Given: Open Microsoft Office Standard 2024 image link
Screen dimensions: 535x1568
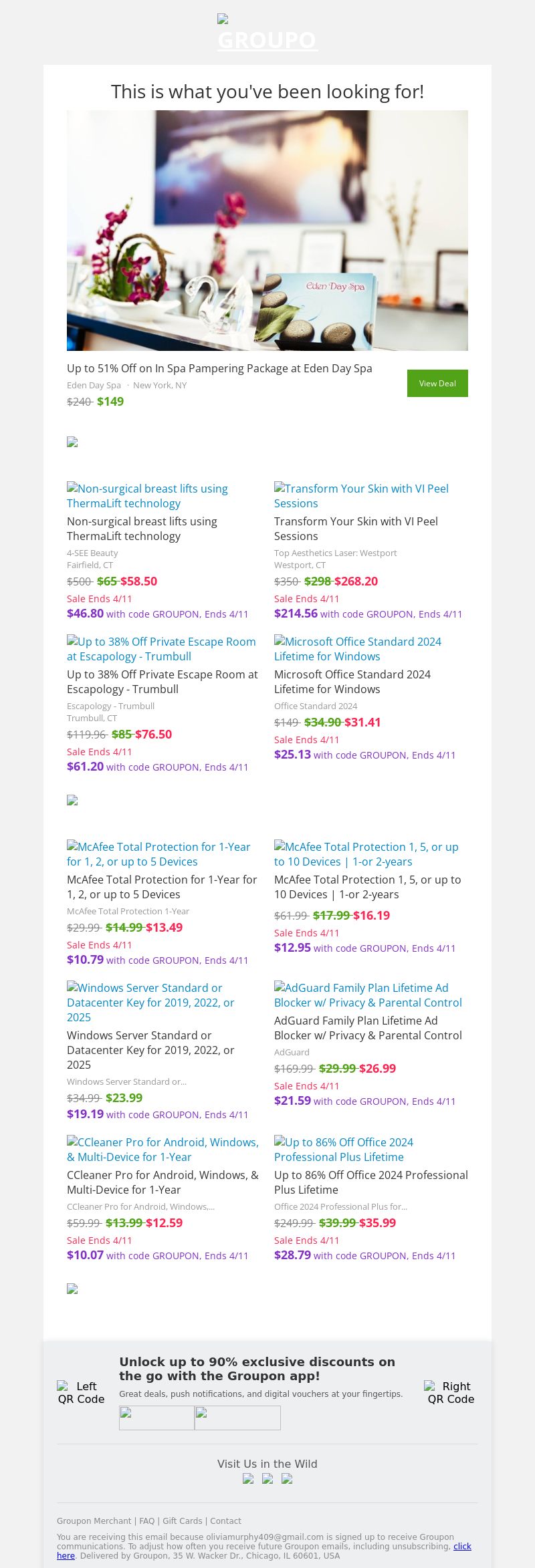Looking at the screenshot, I should 358,649.
